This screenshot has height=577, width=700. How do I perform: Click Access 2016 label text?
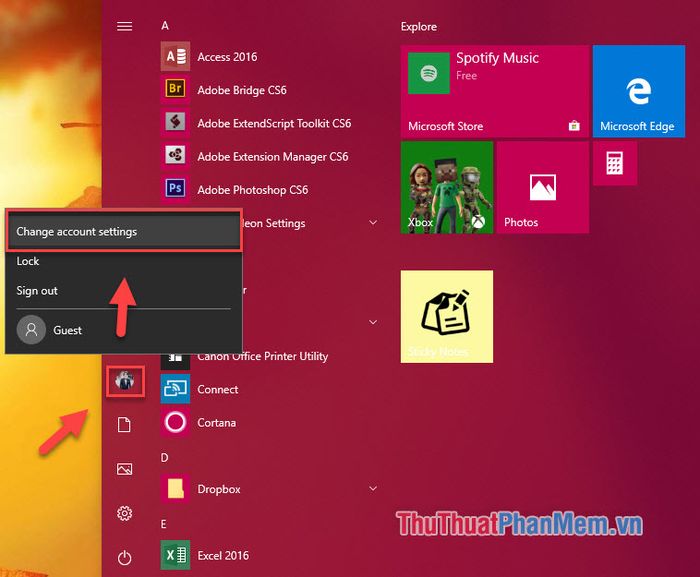[x=227, y=57]
